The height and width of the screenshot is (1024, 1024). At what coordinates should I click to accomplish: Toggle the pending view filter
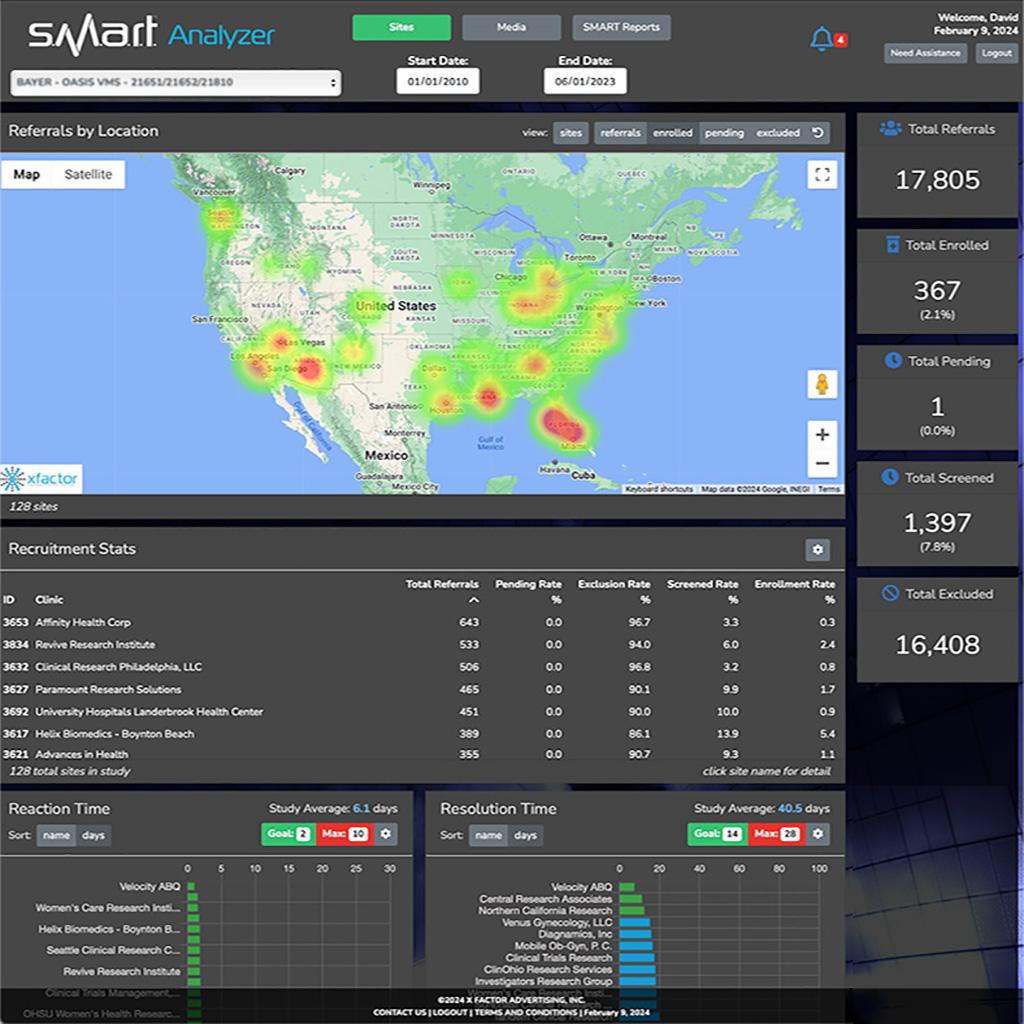coord(723,133)
